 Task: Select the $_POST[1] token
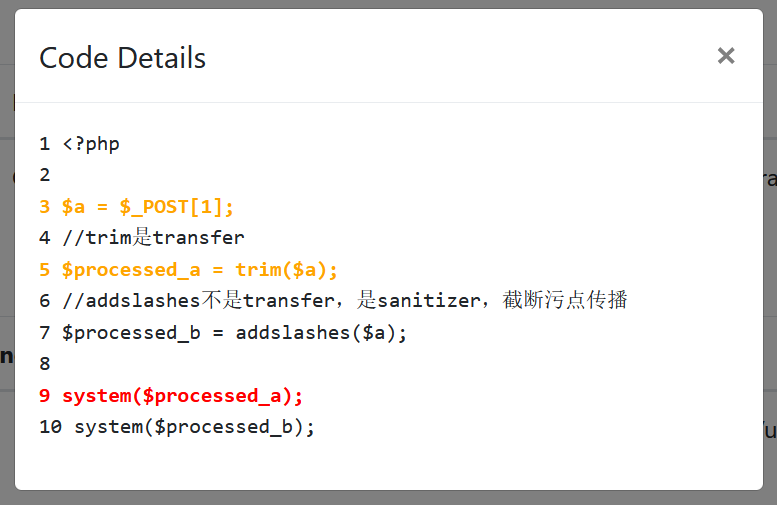click(176, 207)
